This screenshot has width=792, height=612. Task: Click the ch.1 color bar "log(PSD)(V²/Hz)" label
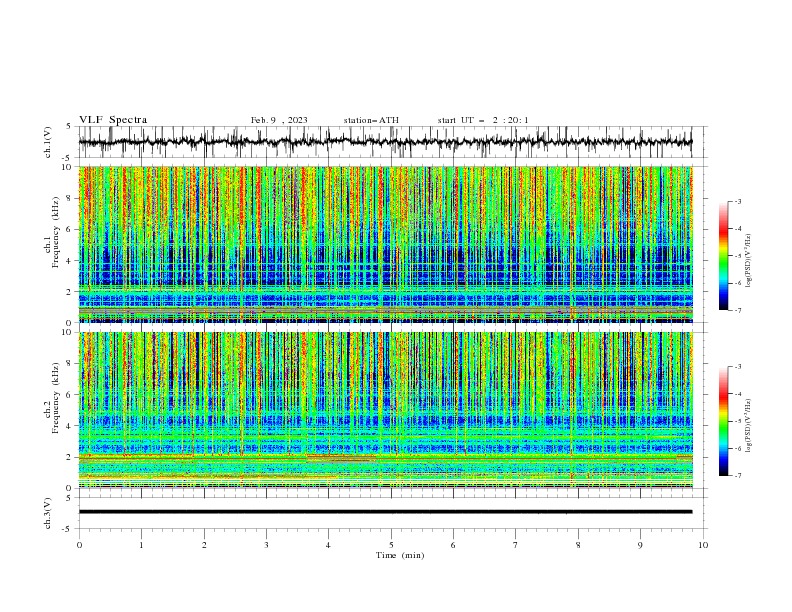point(749,261)
